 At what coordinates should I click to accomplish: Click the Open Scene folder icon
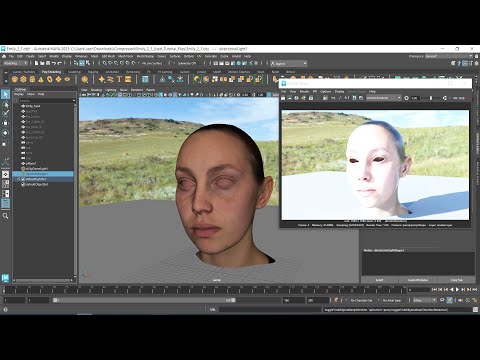42,63
